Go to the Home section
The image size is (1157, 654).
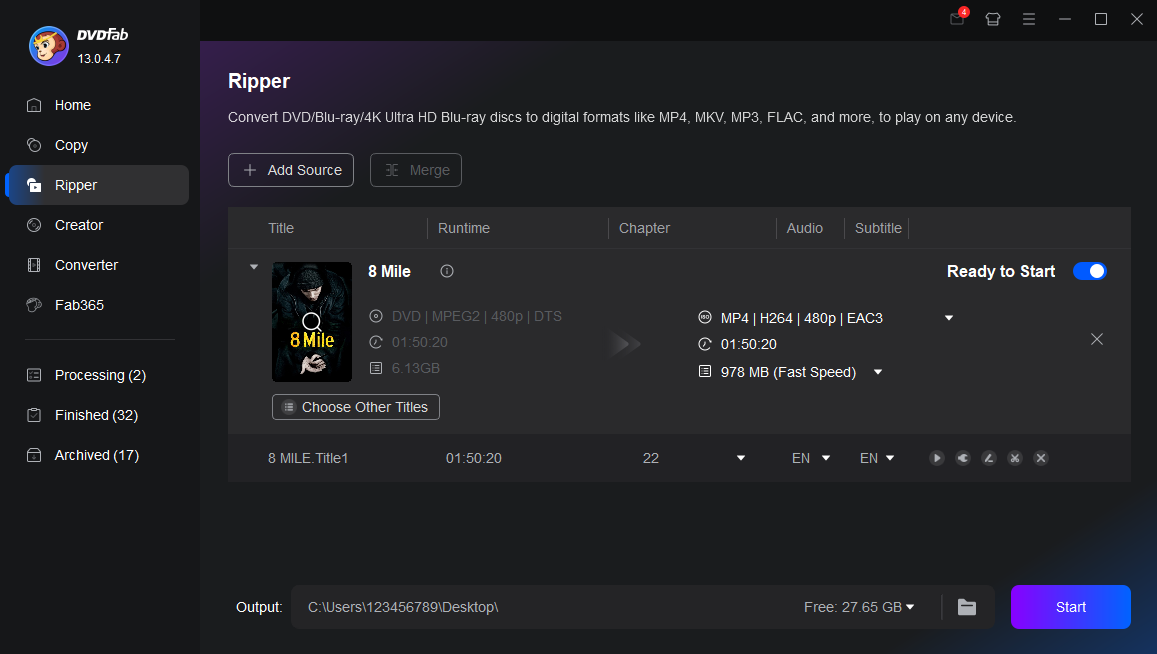pyautogui.click(x=97, y=105)
